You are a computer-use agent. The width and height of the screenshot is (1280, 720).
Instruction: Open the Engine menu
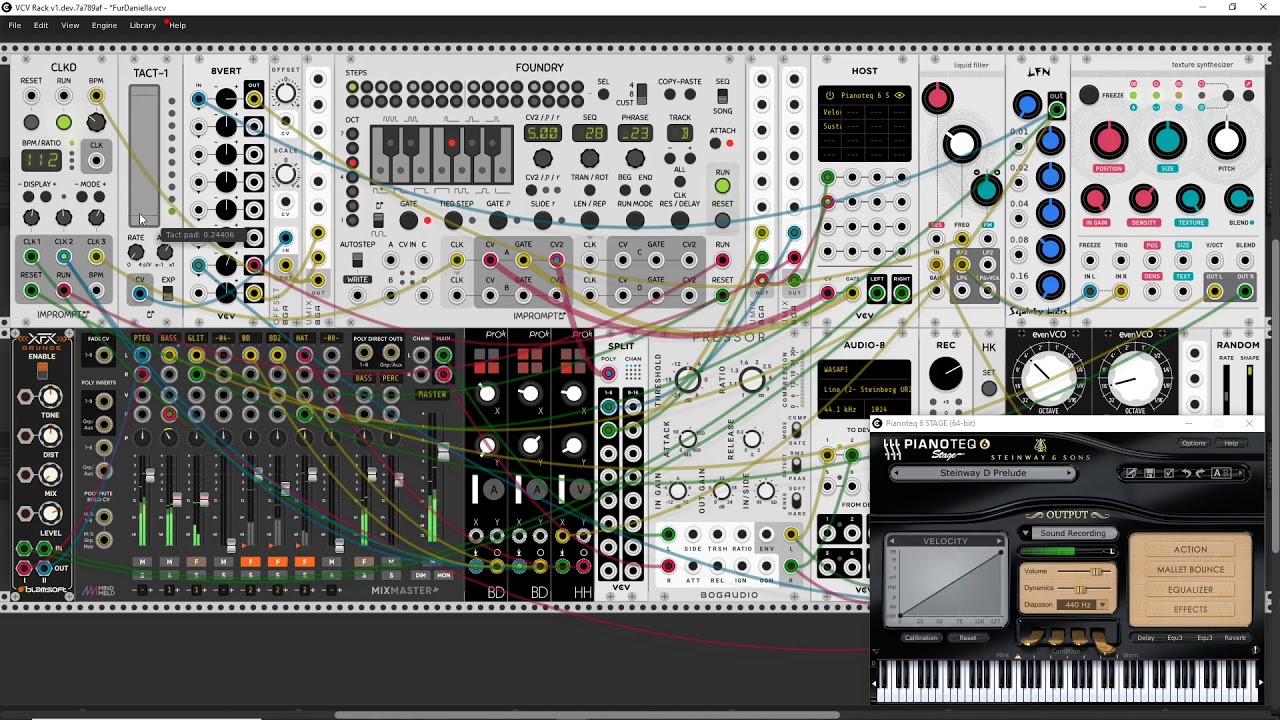104,25
